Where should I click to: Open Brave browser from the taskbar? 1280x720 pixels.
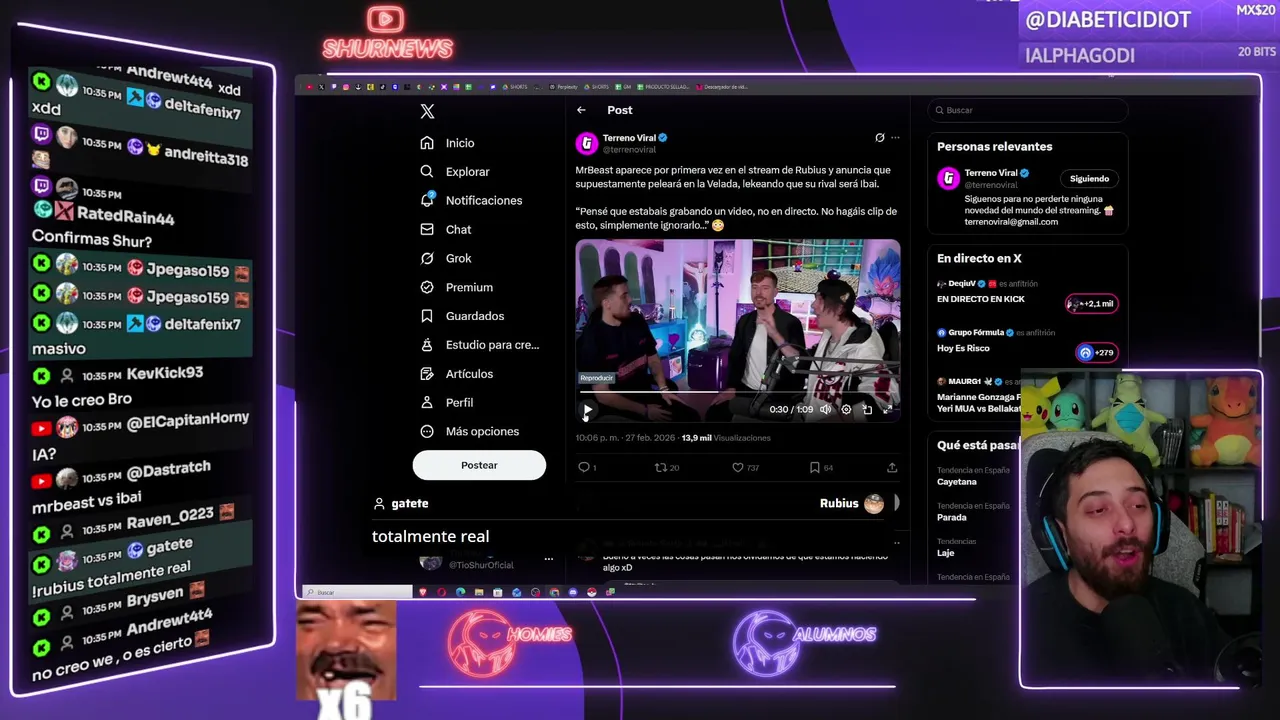[x=423, y=592]
